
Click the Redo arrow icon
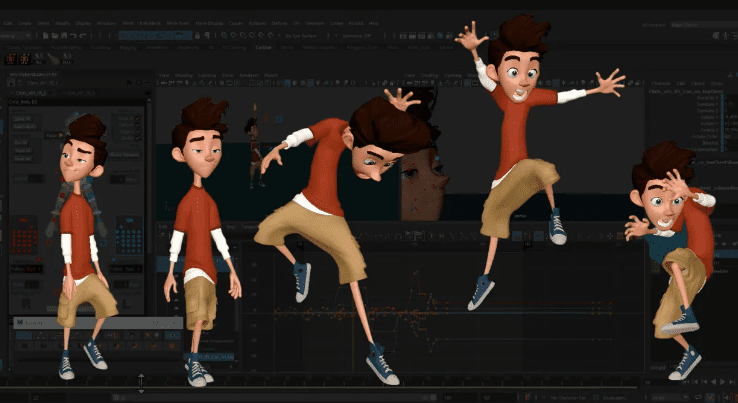point(83,35)
